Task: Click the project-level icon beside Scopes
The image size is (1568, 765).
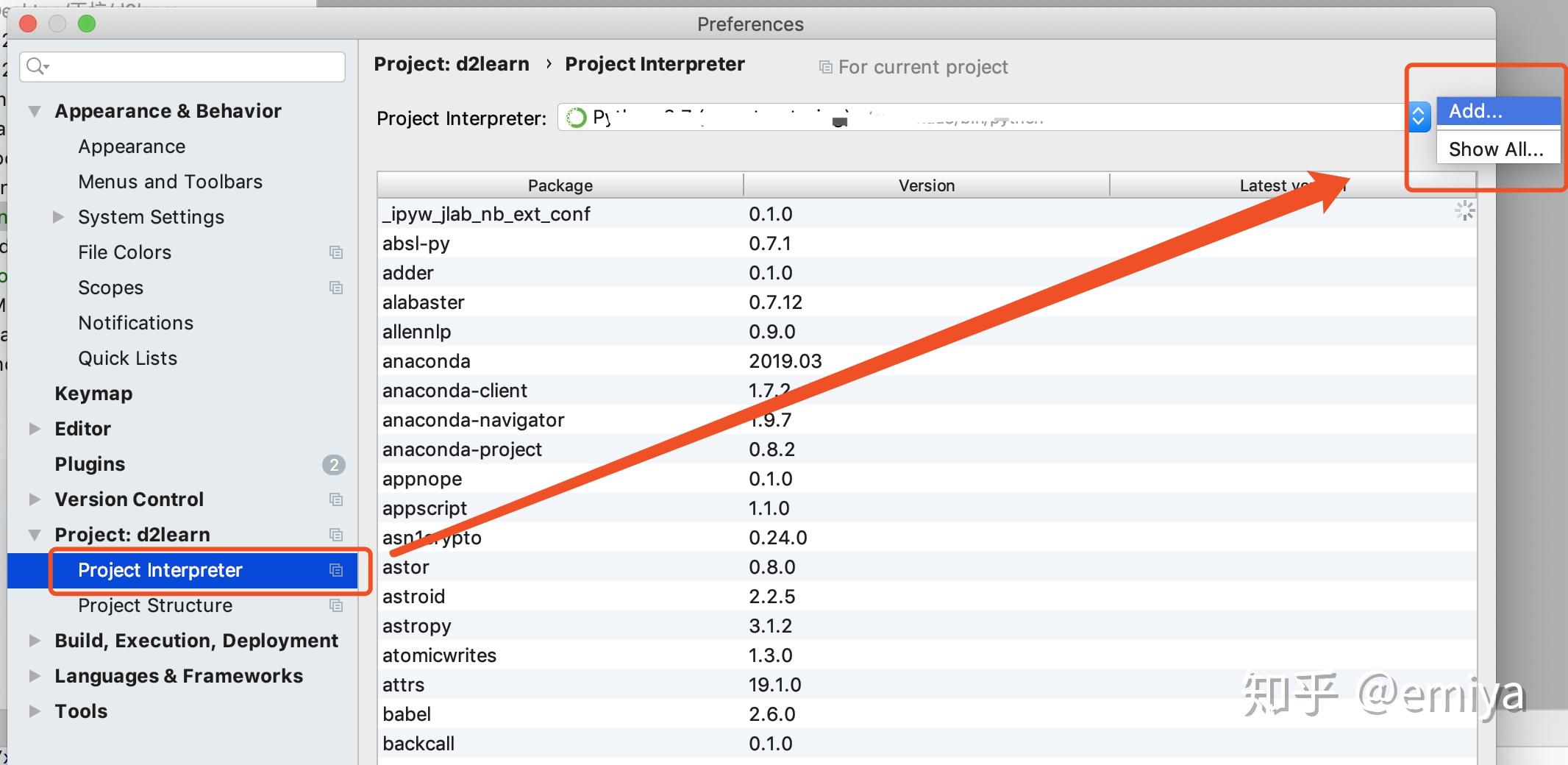Action: pyautogui.click(x=336, y=288)
